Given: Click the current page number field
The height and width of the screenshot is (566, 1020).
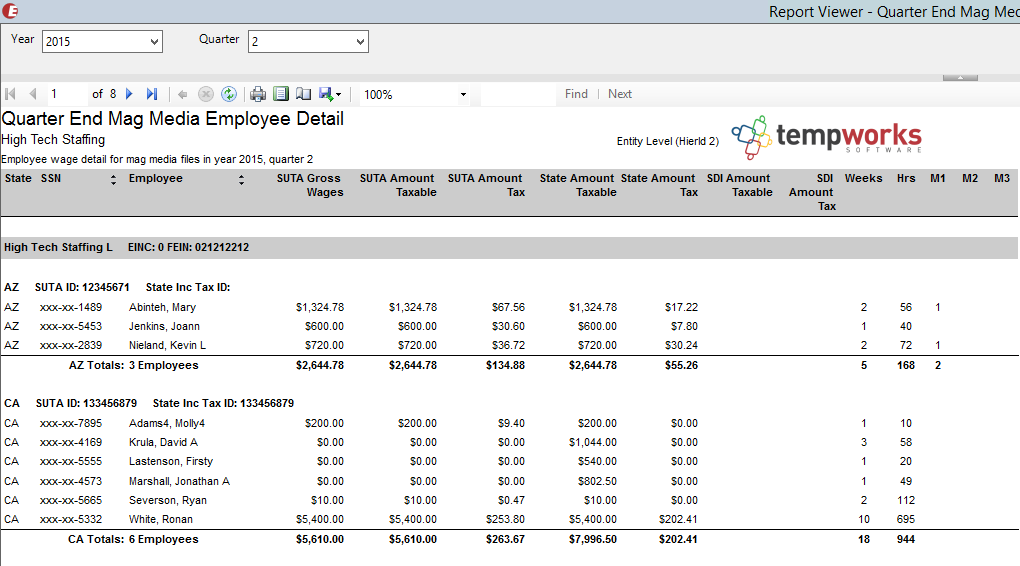Looking at the screenshot, I should coord(66,94).
